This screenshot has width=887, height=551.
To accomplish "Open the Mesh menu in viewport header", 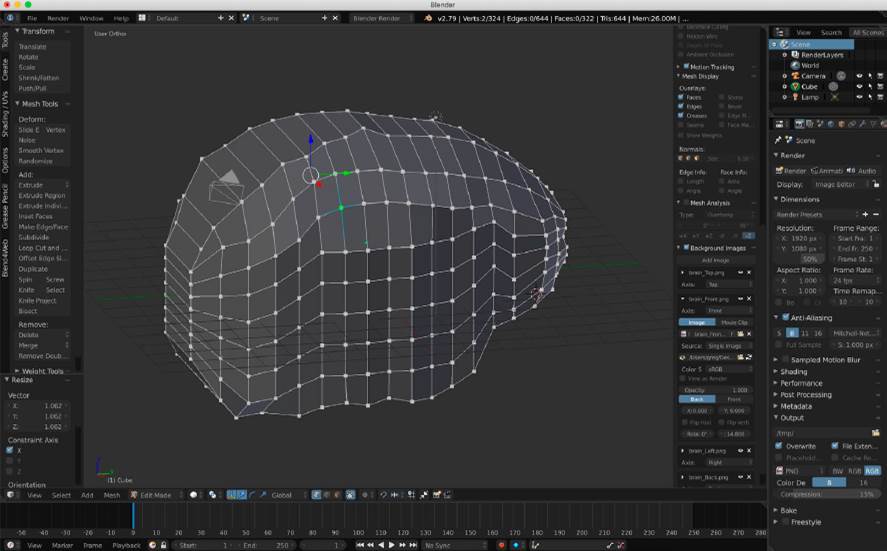I will tap(111, 494).
